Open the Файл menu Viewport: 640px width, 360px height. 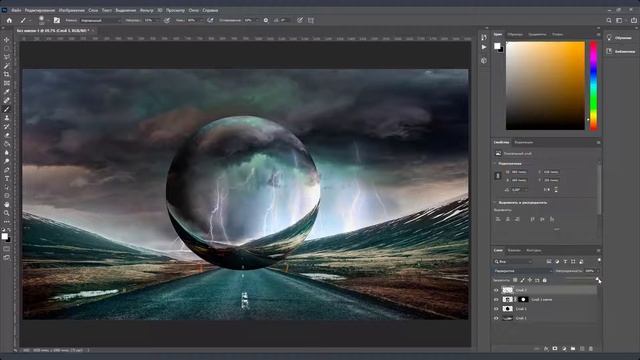pyautogui.click(x=16, y=10)
